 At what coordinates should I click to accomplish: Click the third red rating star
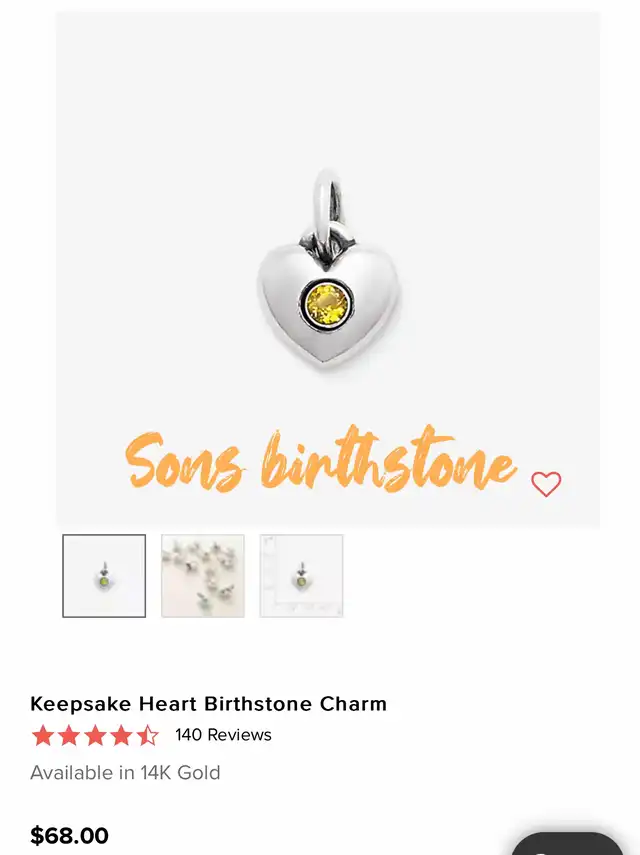click(x=95, y=735)
